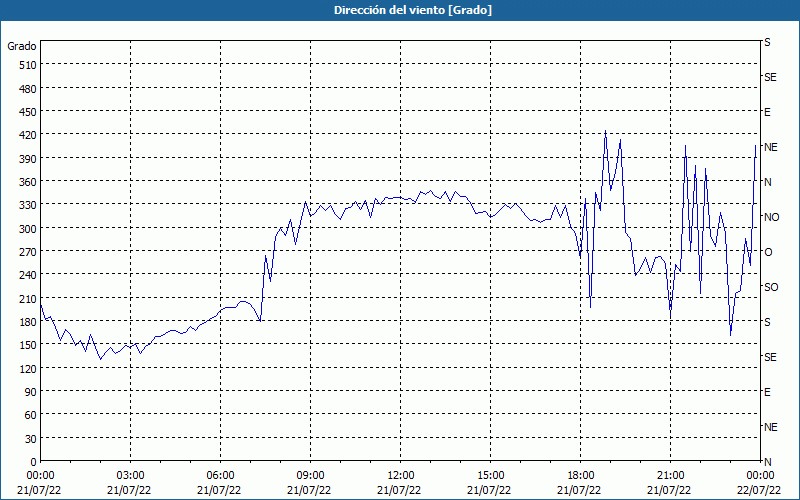The image size is (800, 500).
Task: Click the 480 value on the left axis
Action: [x=28, y=89]
